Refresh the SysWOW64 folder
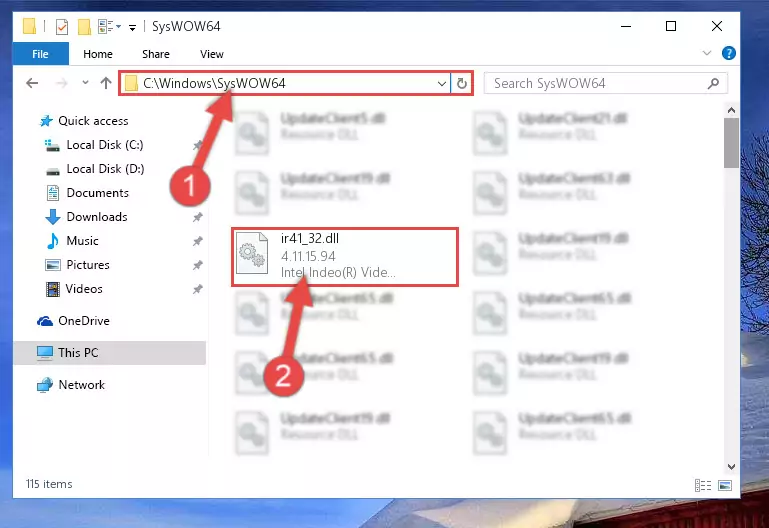This screenshot has height=528, width=769. click(x=461, y=83)
